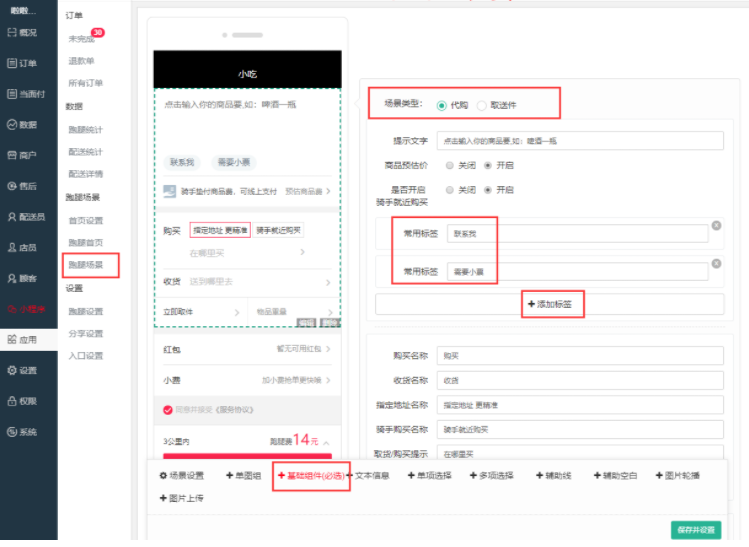Expand 预估商品费 arrow in preview
749x547 pixels.
click(328, 192)
